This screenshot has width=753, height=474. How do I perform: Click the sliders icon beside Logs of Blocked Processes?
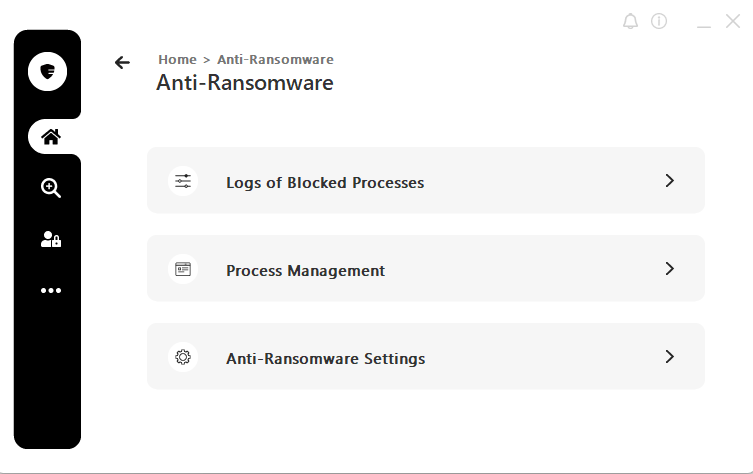pyautogui.click(x=183, y=181)
